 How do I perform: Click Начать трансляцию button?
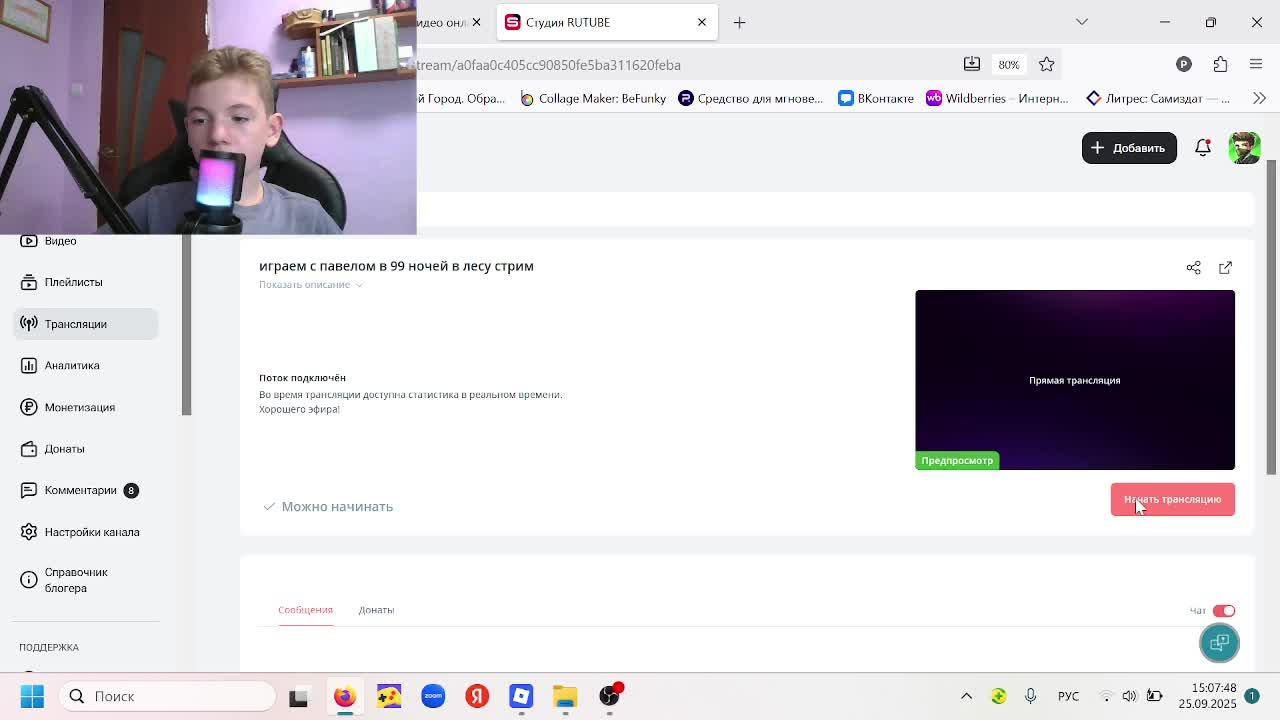[x=1172, y=499]
